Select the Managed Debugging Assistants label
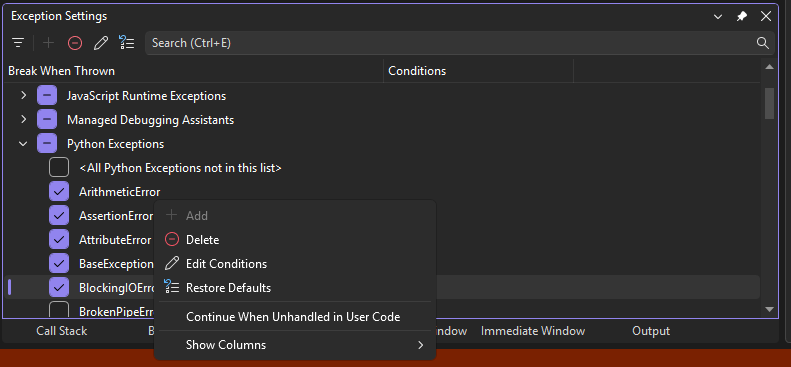 point(150,120)
